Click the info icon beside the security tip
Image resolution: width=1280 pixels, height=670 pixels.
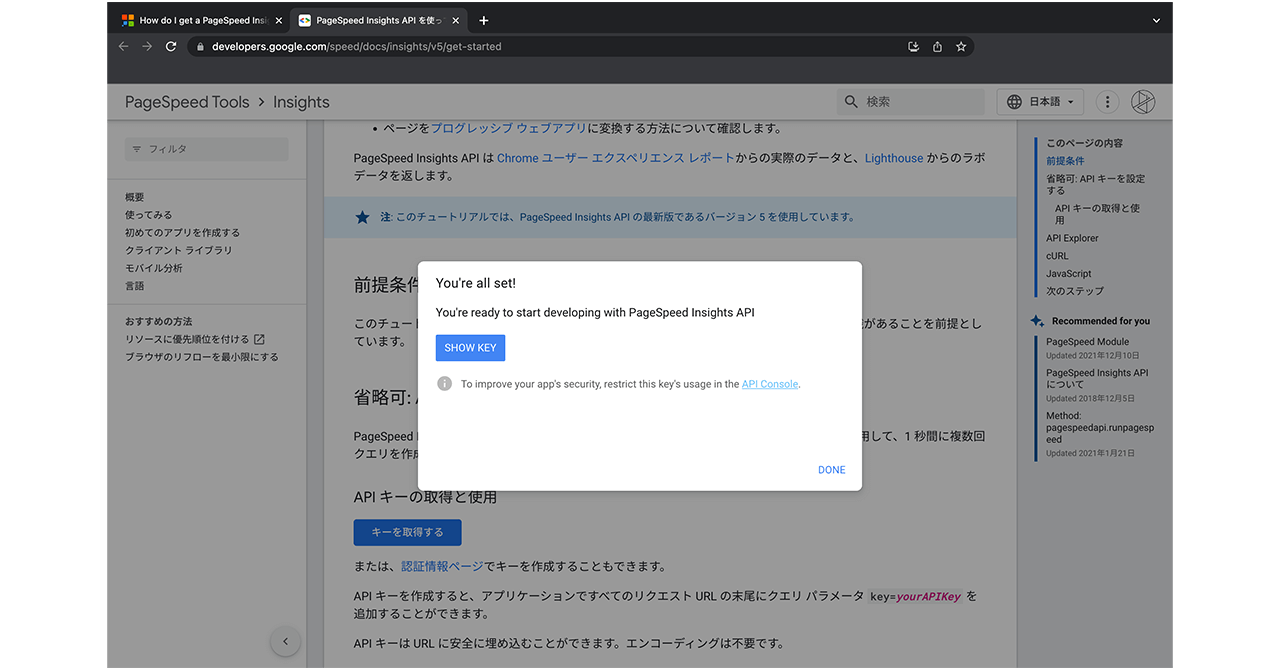[444, 384]
